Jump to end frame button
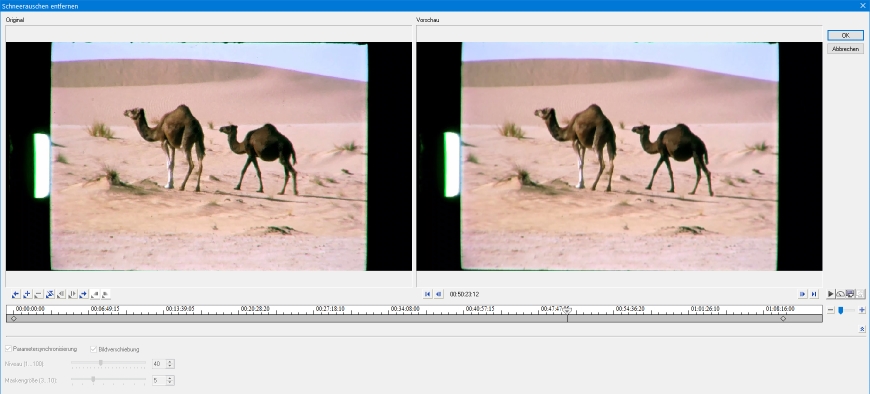 [x=814, y=294]
